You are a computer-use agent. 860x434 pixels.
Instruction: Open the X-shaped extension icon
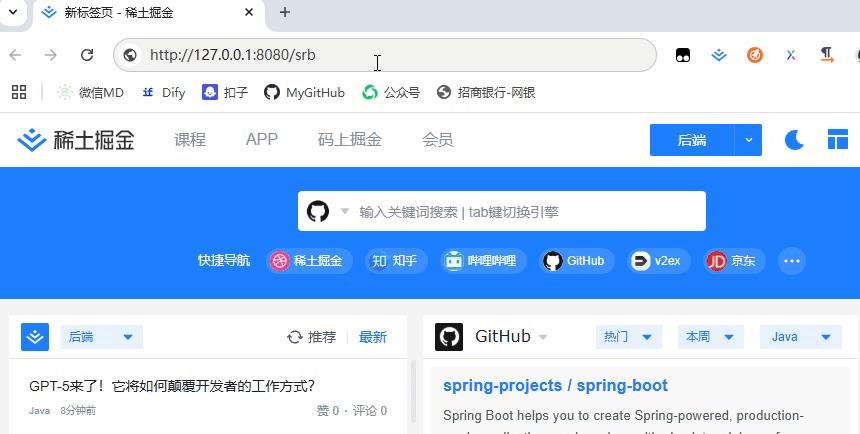tap(791, 55)
